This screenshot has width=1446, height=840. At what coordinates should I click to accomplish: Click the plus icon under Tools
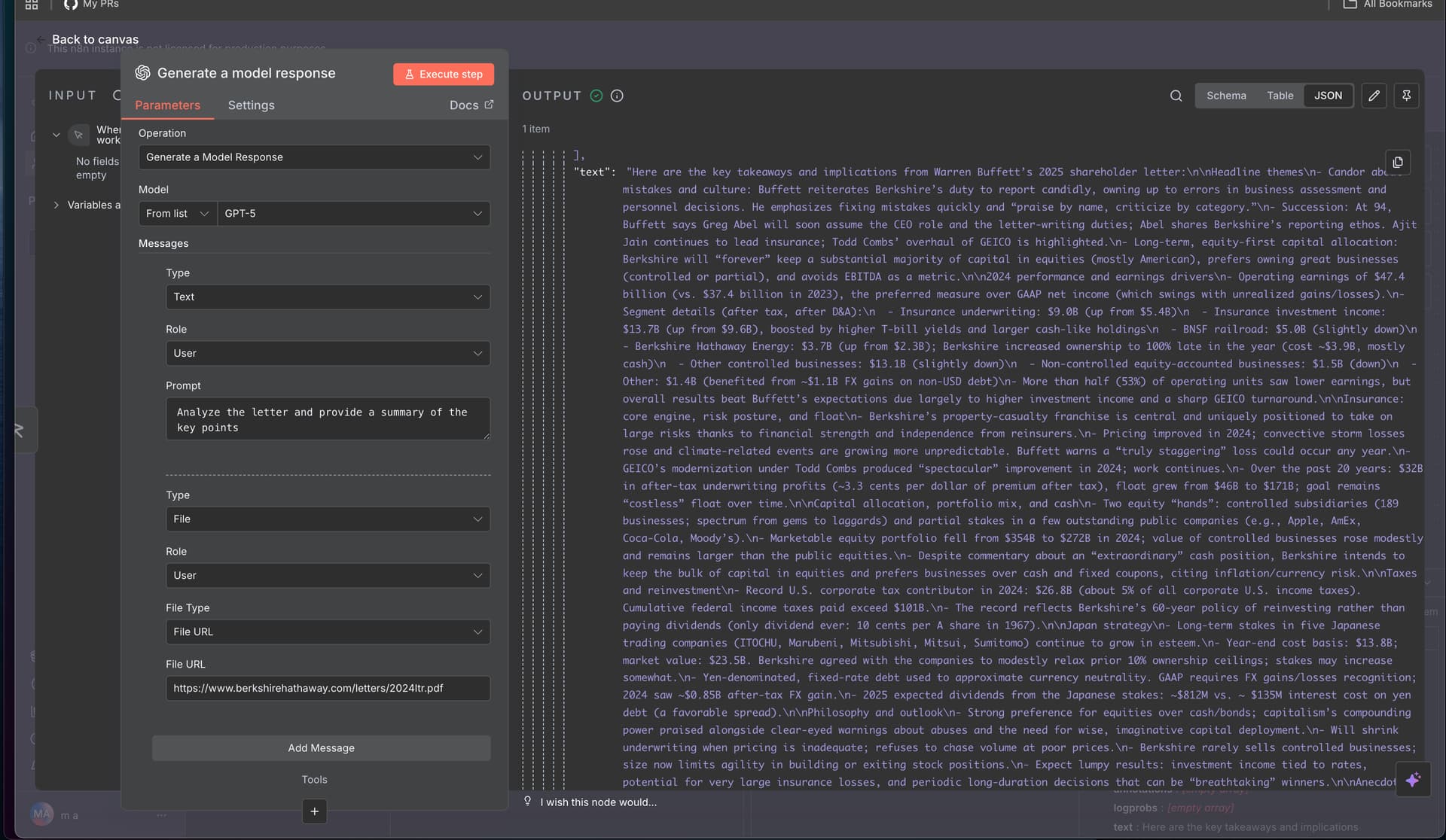pyautogui.click(x=314, y=811)
